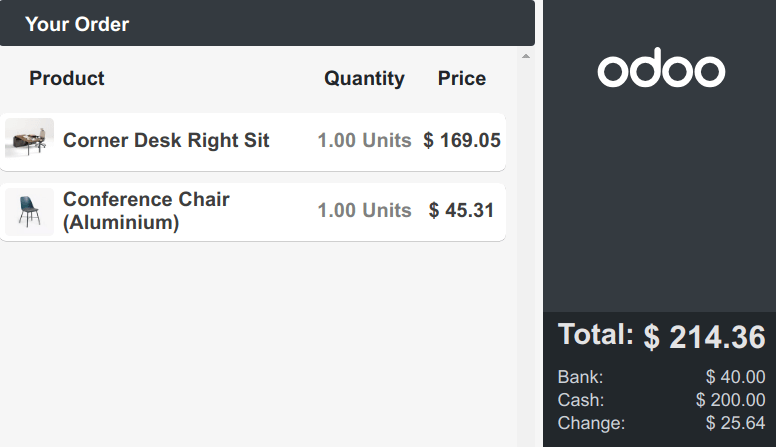This screenshot has height=447, width=776.
Task: Click the Price column header
Action: 462,78
